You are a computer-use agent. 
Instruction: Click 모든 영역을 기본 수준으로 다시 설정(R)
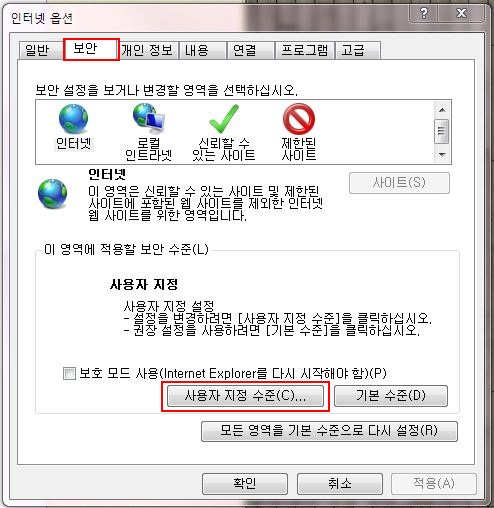329,431
